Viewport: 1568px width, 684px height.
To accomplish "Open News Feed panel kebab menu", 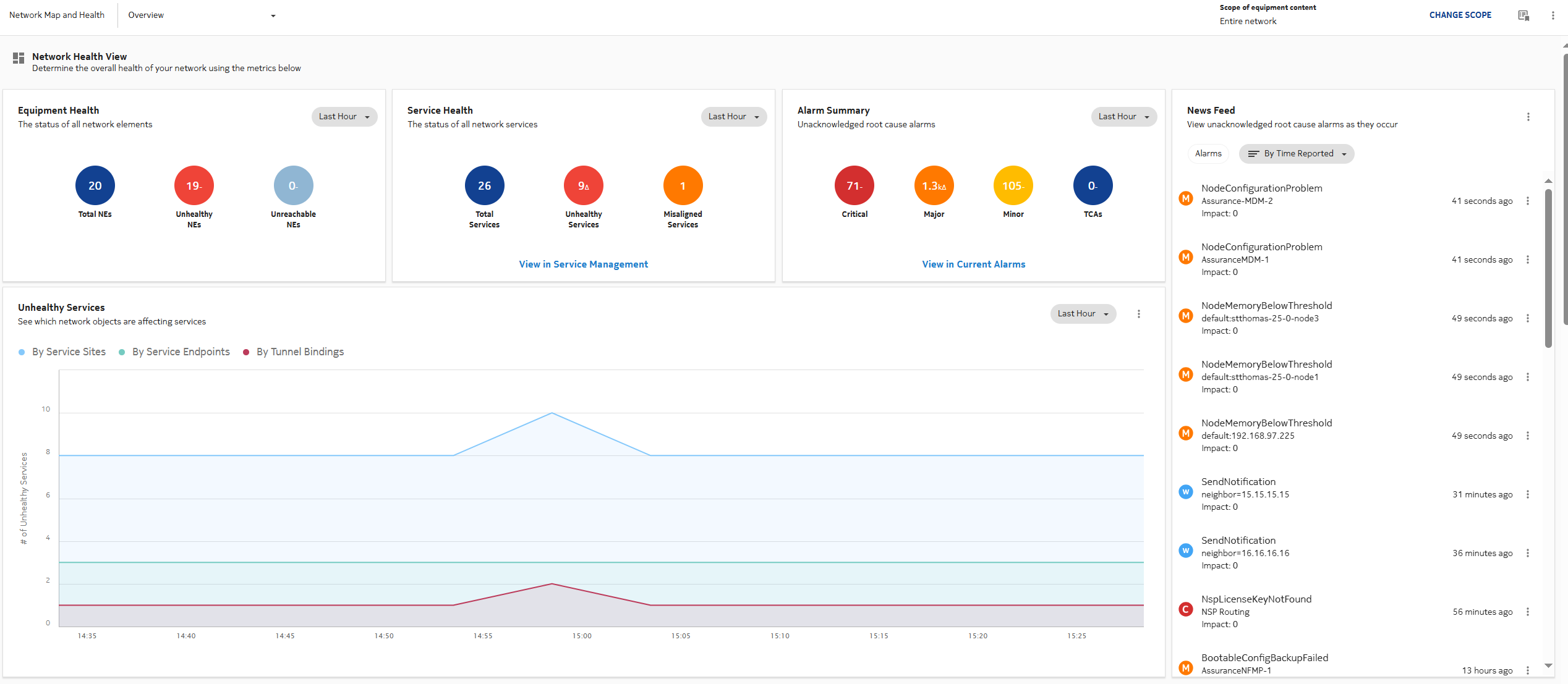I will 1528,117.
